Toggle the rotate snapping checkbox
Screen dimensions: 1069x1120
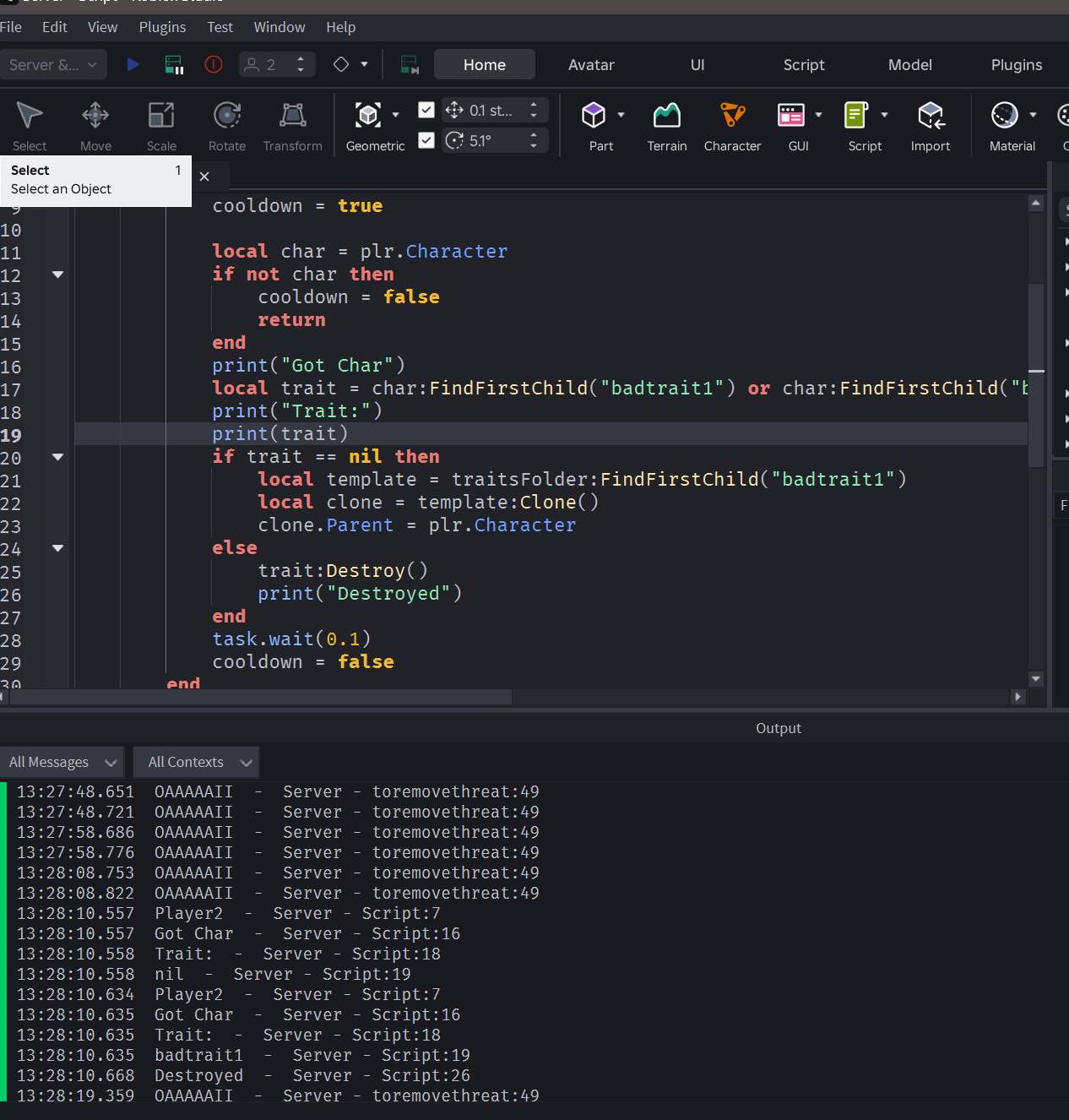426,140
